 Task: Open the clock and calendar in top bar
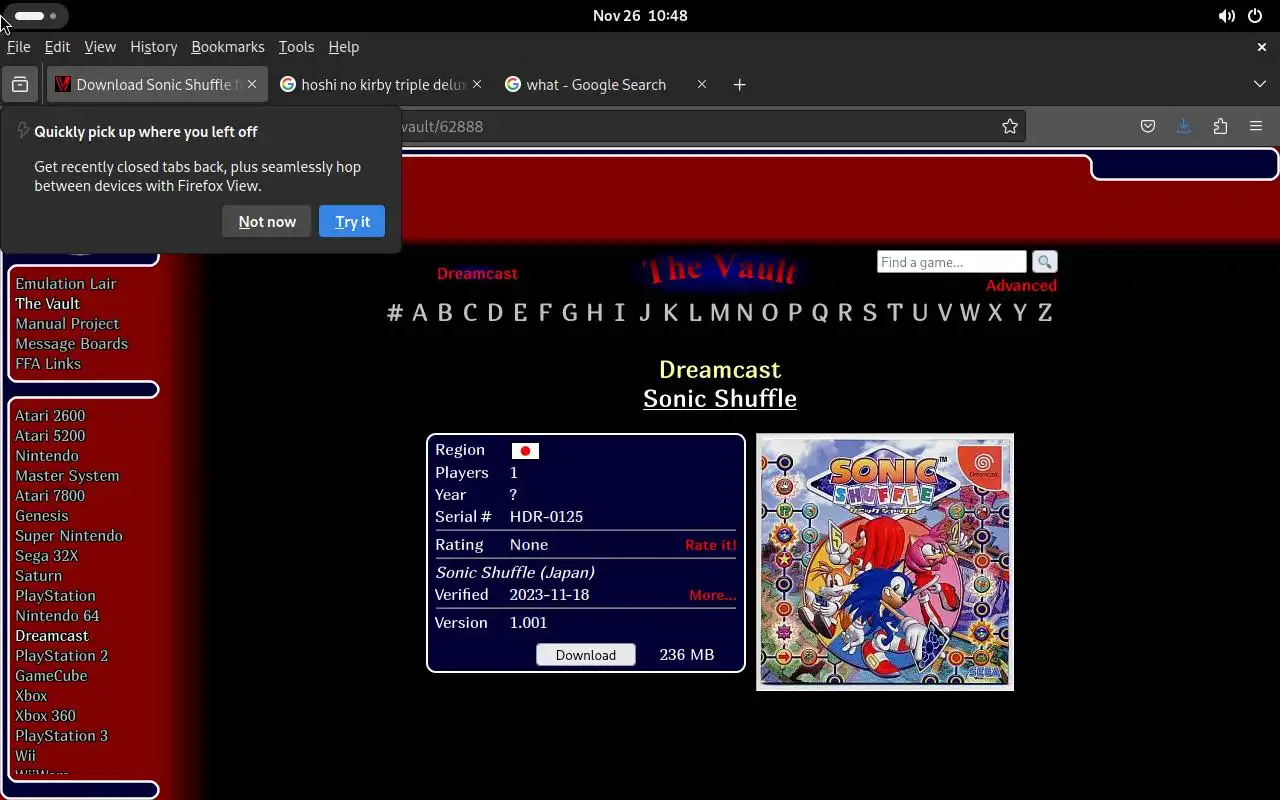point(640,16)
